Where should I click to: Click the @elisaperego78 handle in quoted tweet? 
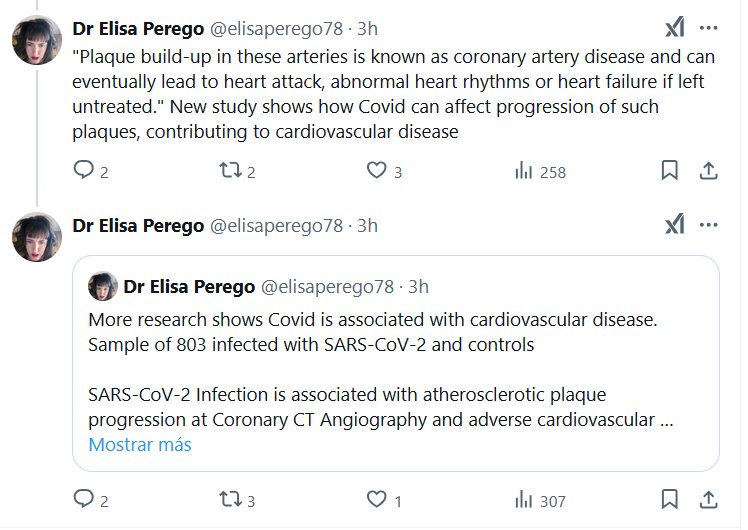pos(327,287)
